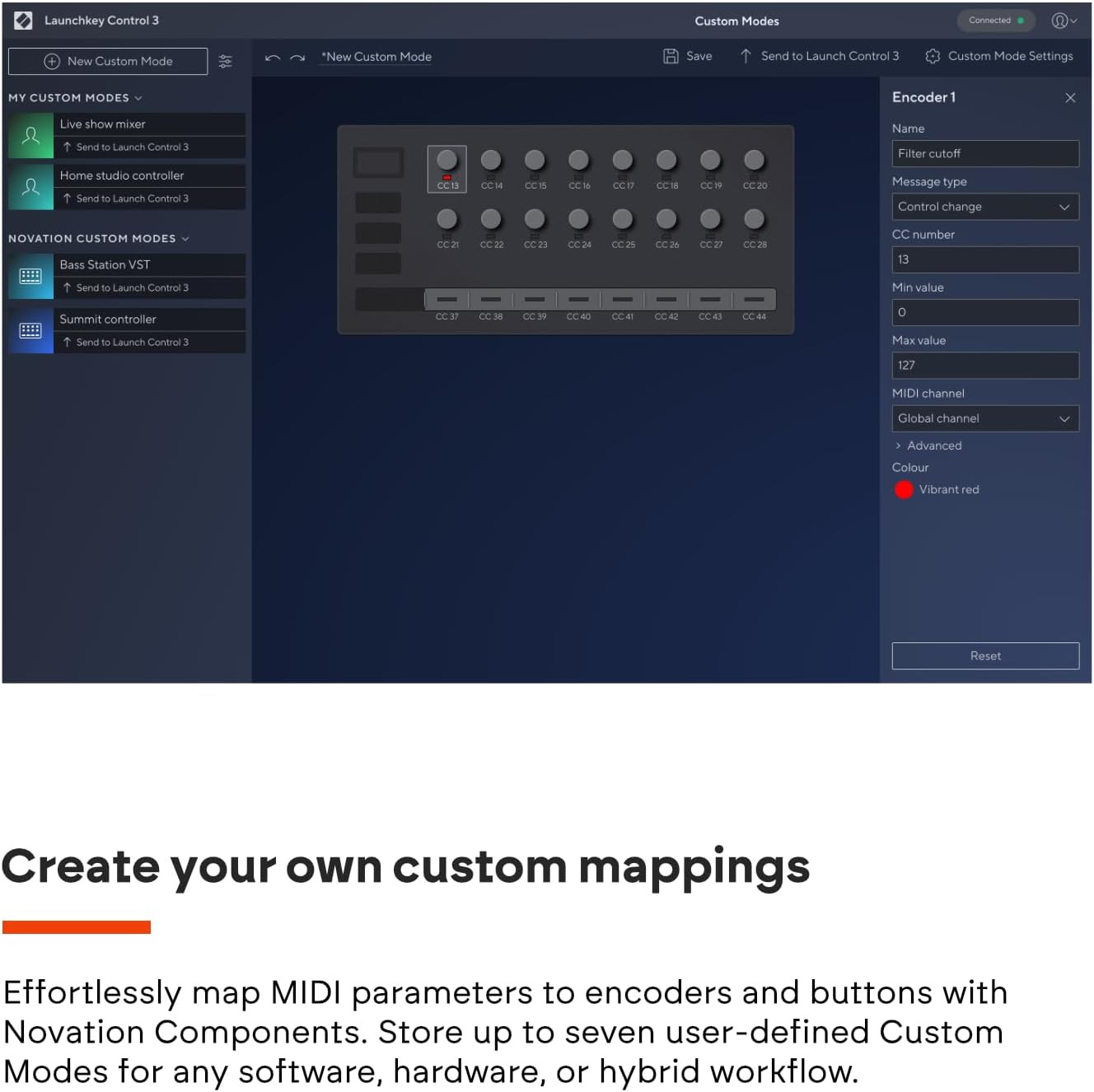Click the CC number field
Screen dimensions: 1094x1092
985,259
